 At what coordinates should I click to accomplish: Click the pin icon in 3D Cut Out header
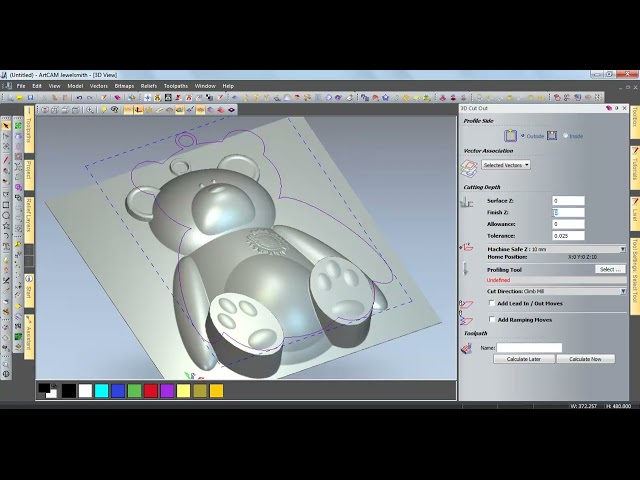pyautogui.click(x=617, y=108)
